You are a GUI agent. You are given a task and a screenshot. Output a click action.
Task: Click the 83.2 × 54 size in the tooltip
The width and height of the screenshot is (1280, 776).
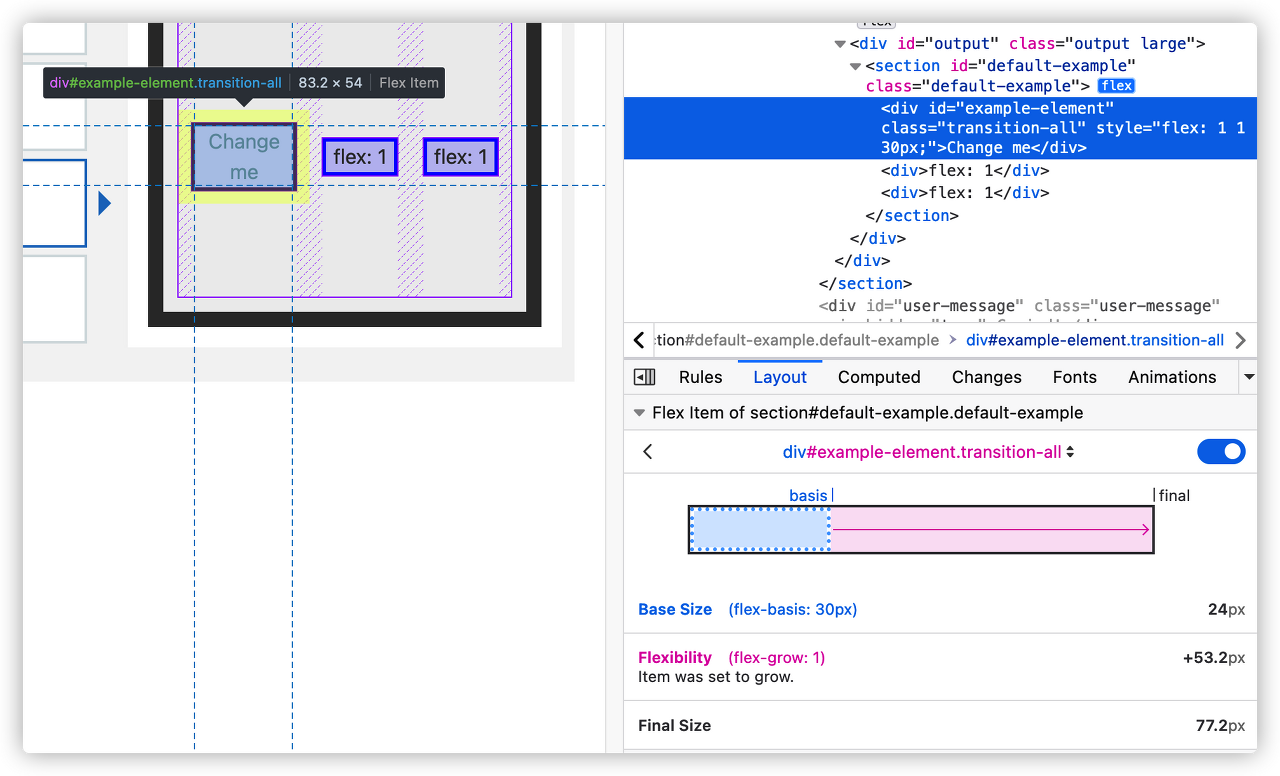click(330, 83)
